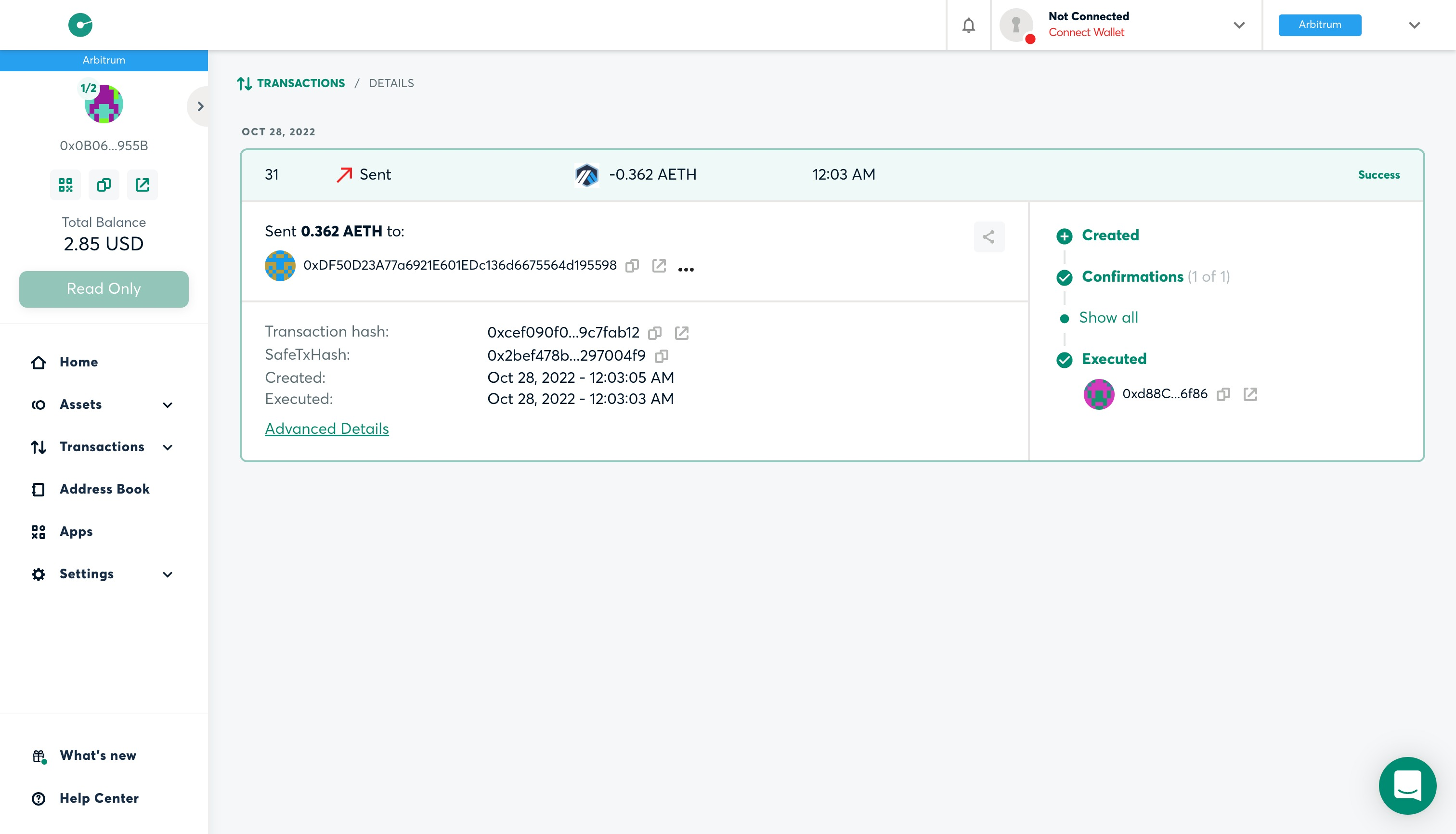Copy the recipient address 0xDF50D23A...
This screenshot has height=834, width=1456.
point(632,266)
